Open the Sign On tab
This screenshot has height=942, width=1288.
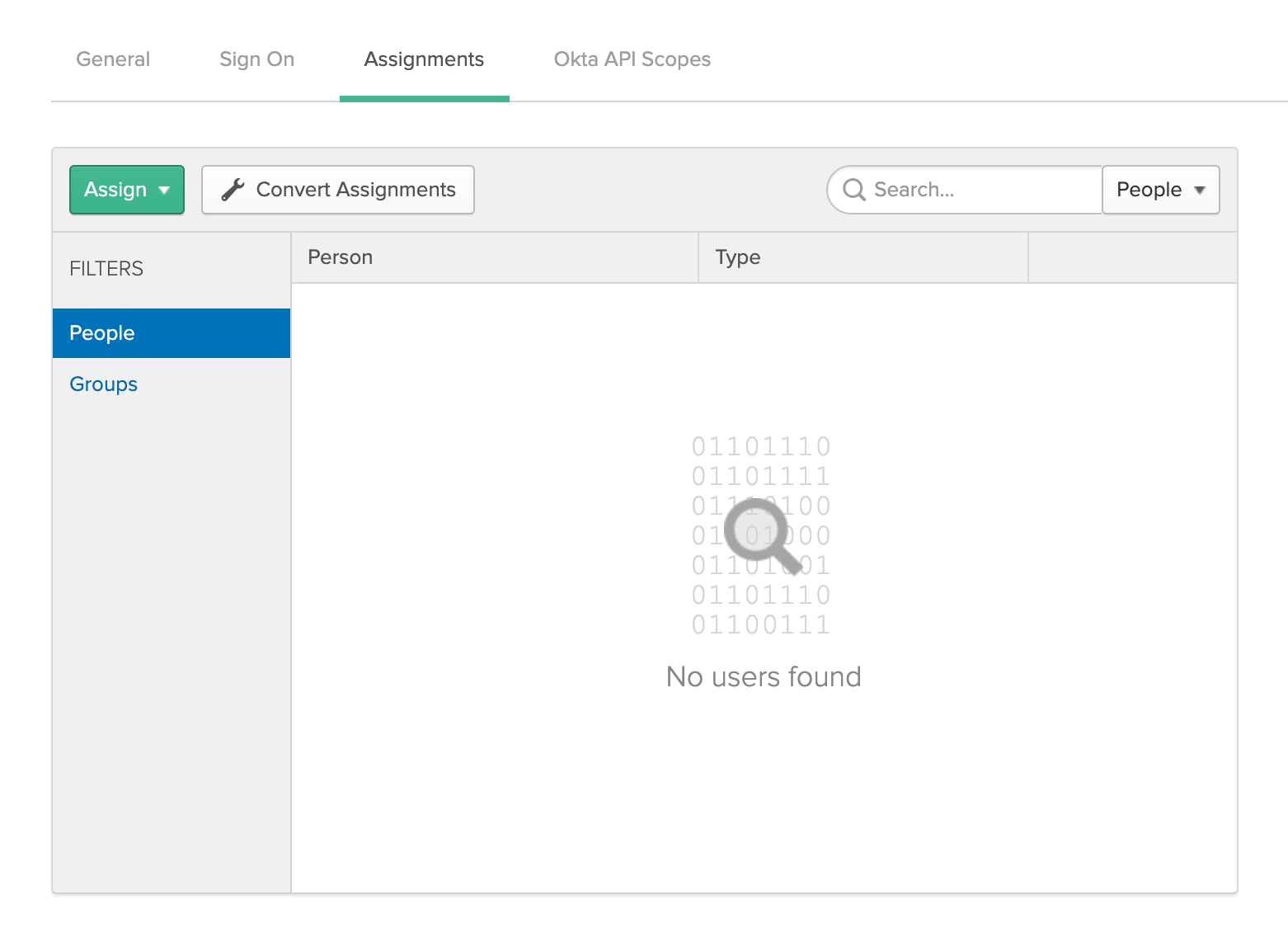tap(256, 59)
